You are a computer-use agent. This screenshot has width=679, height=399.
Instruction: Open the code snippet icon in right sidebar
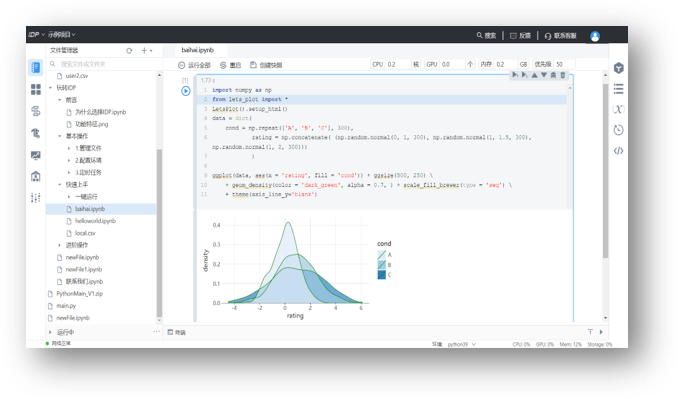coord(618,151)
